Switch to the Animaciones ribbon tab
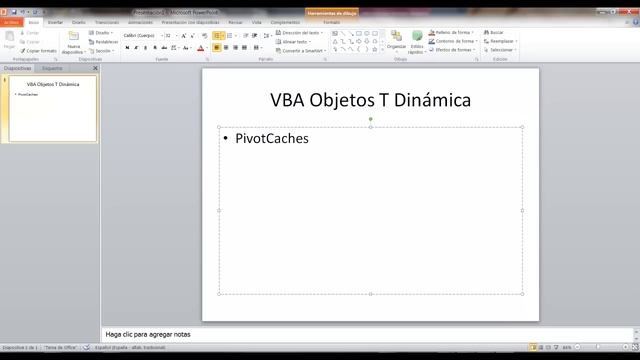 pyautogui.click(x=140, y=22)
